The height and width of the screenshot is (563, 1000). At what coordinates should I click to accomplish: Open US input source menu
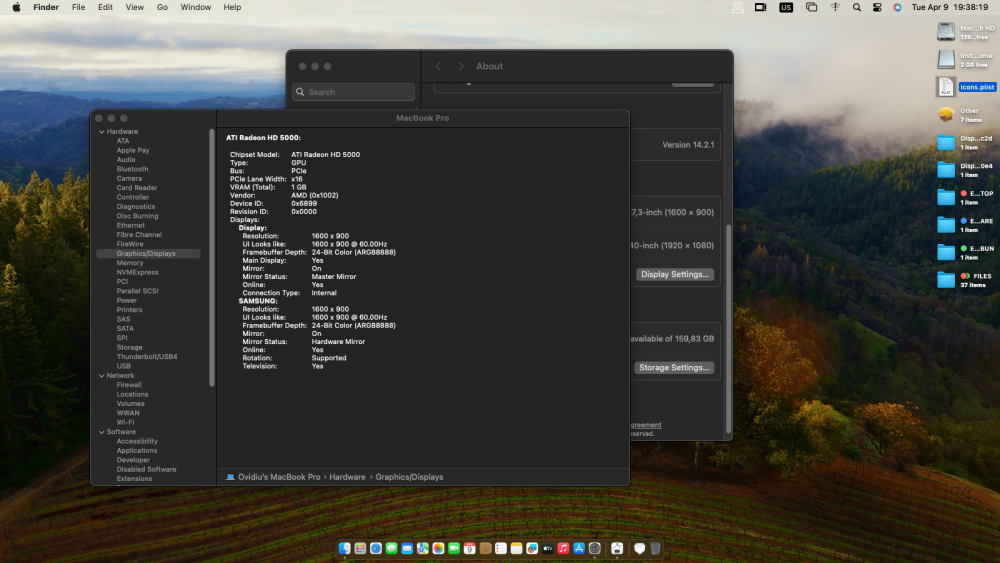tap(786, 7)
